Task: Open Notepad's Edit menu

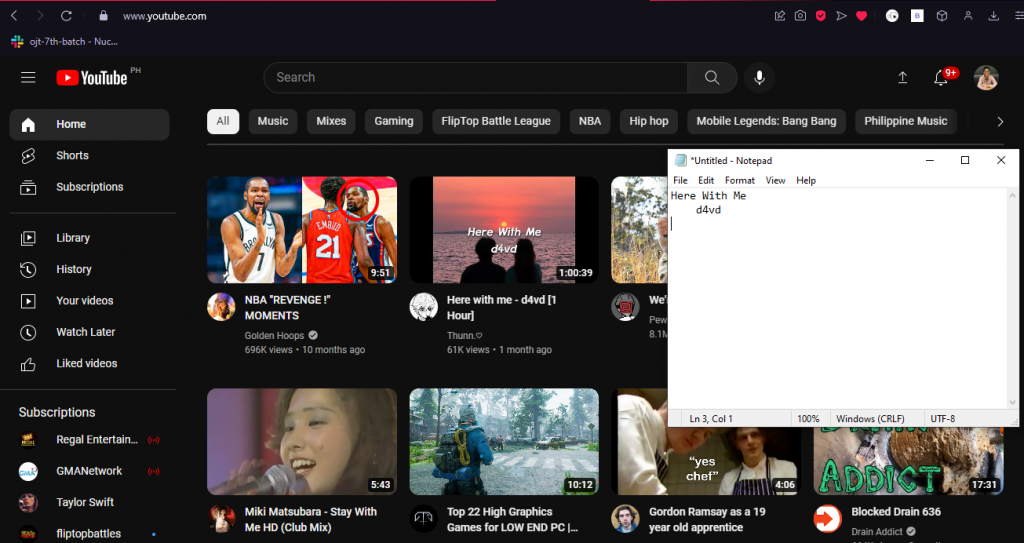Action: click(706, 180)
